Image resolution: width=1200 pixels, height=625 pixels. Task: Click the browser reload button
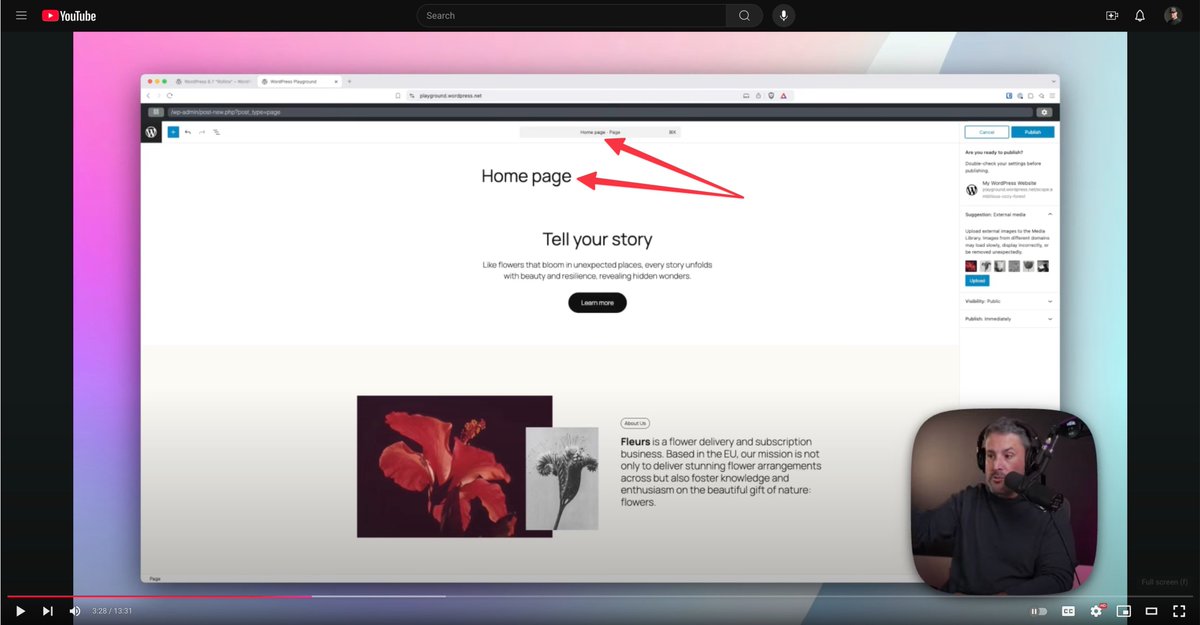click(169, 95)
